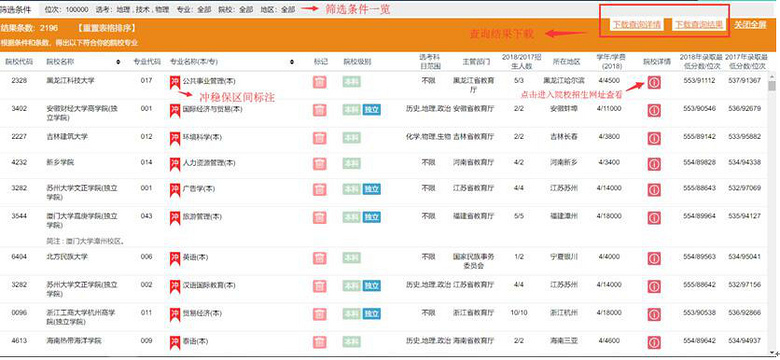Click the 4/18000 tuition cell in 旅游管理(本) row

tap(609, 216)
